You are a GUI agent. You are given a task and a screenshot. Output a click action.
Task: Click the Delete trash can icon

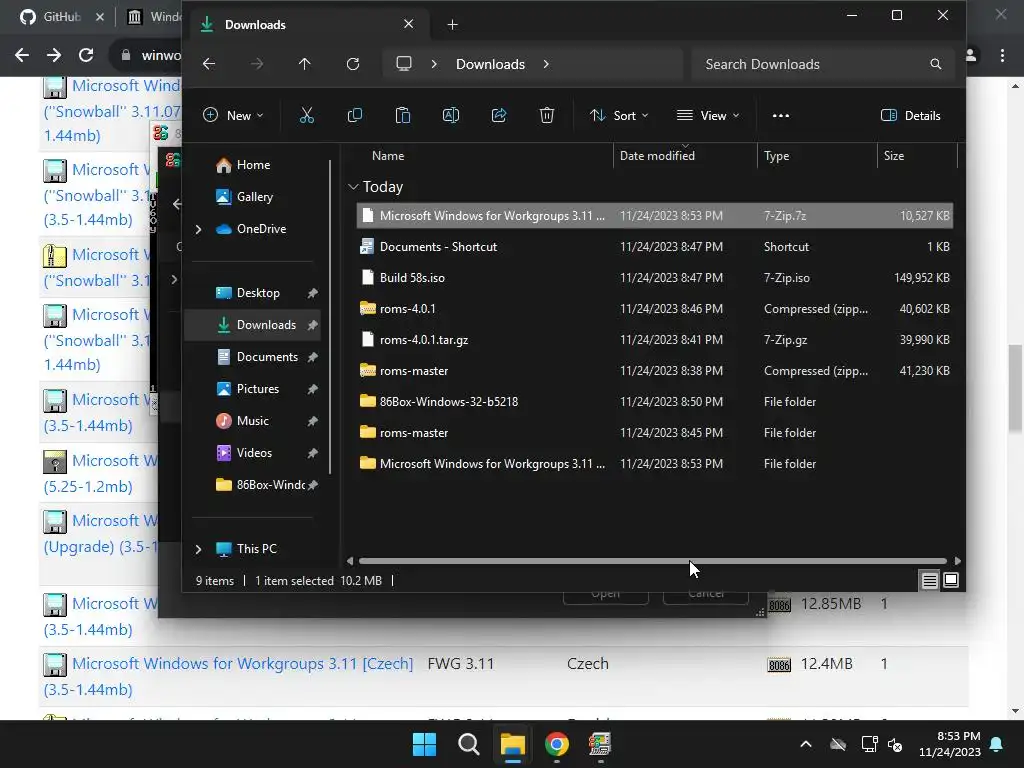547,116
